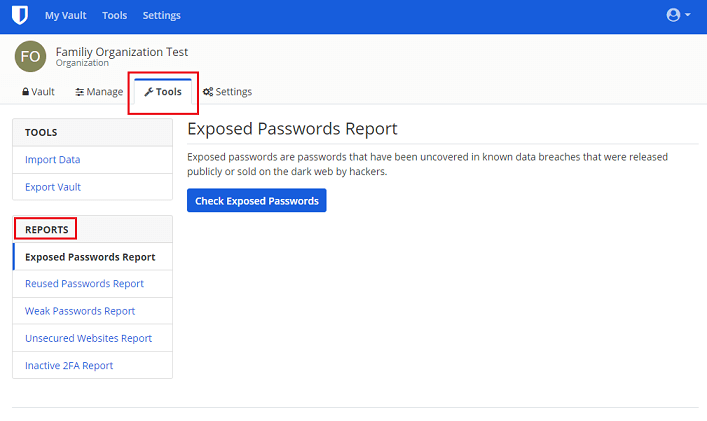Open Settings in the top navigation bar
Image resolution: width=707 pixels, height=421 pixels.
click(161, 16)
